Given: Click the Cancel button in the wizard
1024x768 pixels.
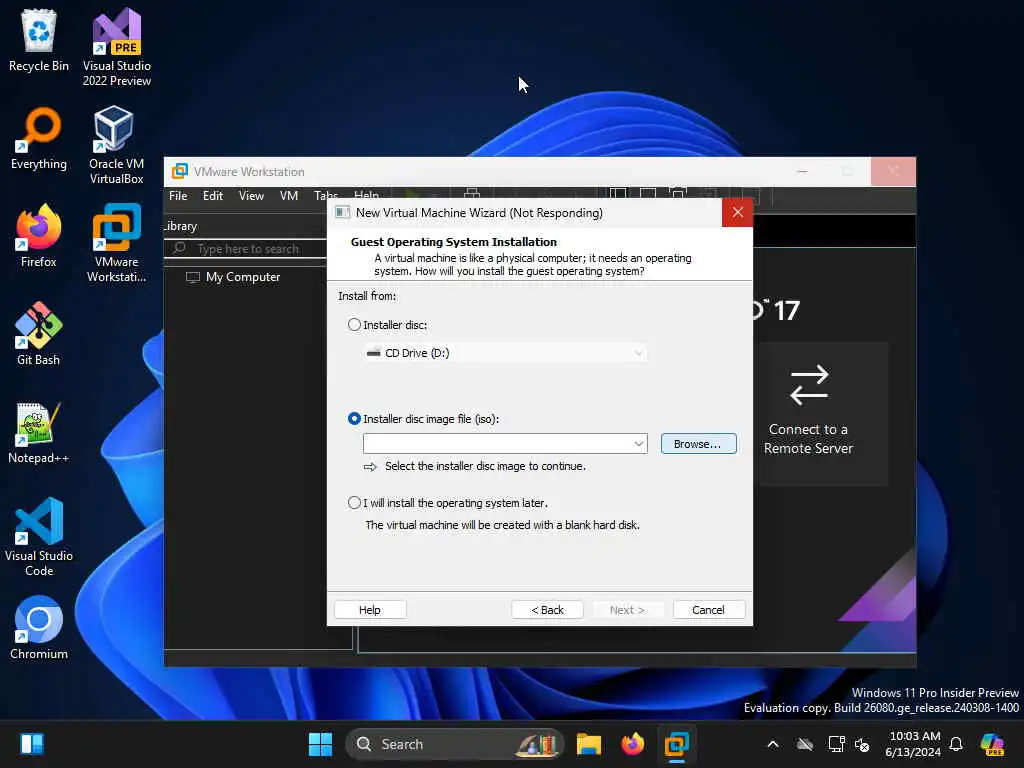Looking at the screenshot, I should click(709, 610).
